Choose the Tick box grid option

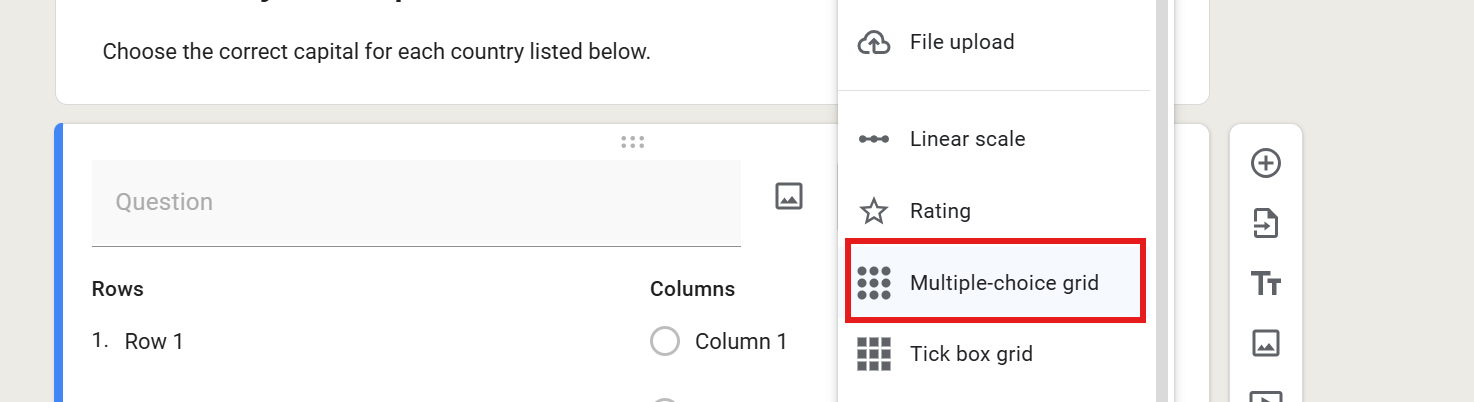[996, 354]
